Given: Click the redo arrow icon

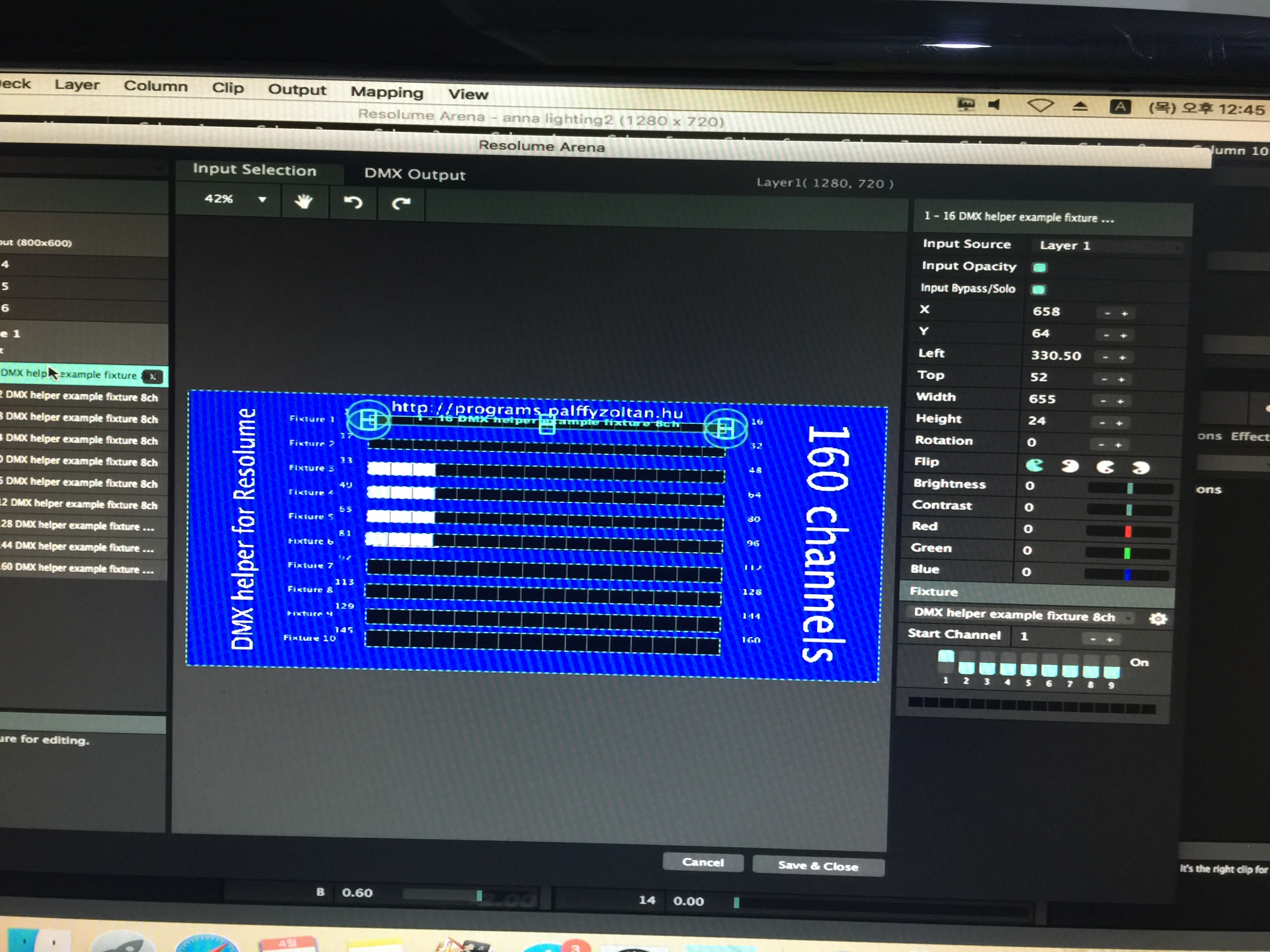Looking at the screenshot, I should 401,203.
